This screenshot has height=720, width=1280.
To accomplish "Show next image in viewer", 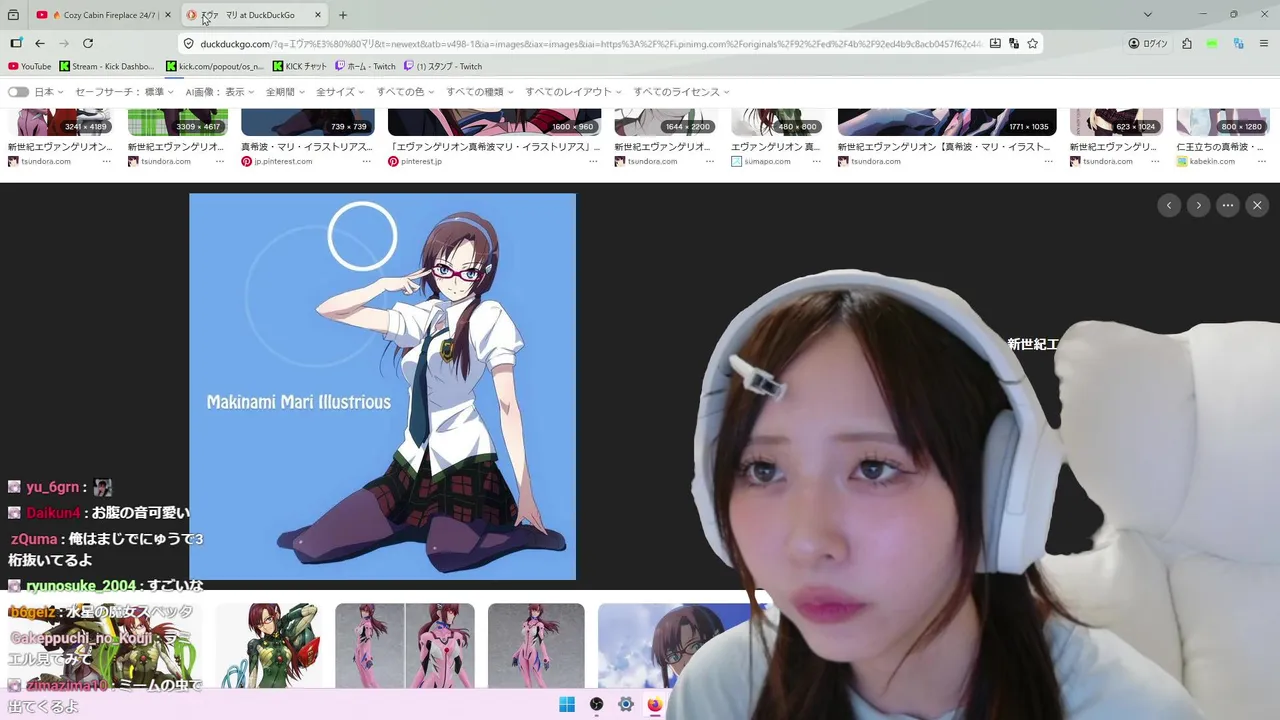I will 1198,205.
